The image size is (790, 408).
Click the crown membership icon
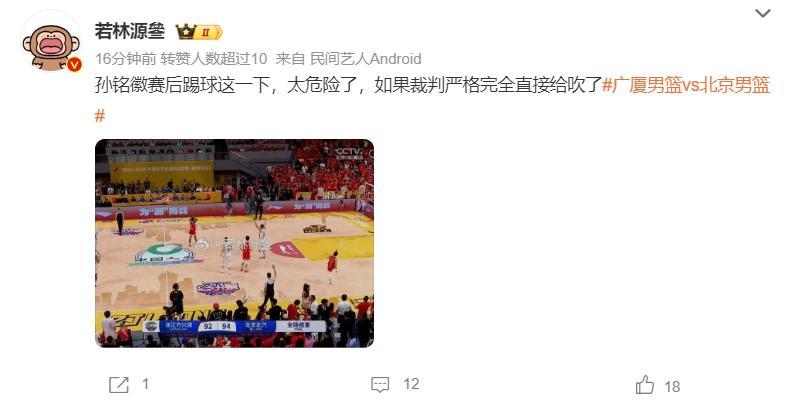click(x=185, y=32)
